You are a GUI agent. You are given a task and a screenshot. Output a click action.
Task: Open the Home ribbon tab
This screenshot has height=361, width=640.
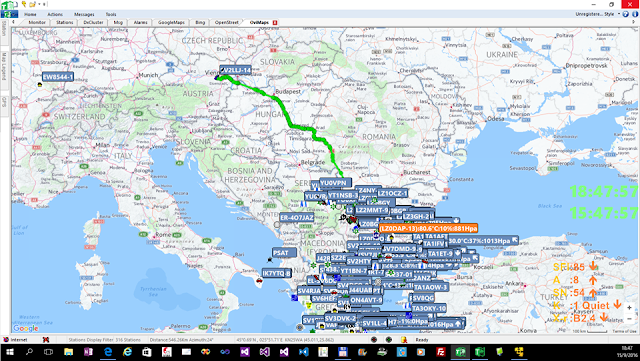tap(30, 14)
